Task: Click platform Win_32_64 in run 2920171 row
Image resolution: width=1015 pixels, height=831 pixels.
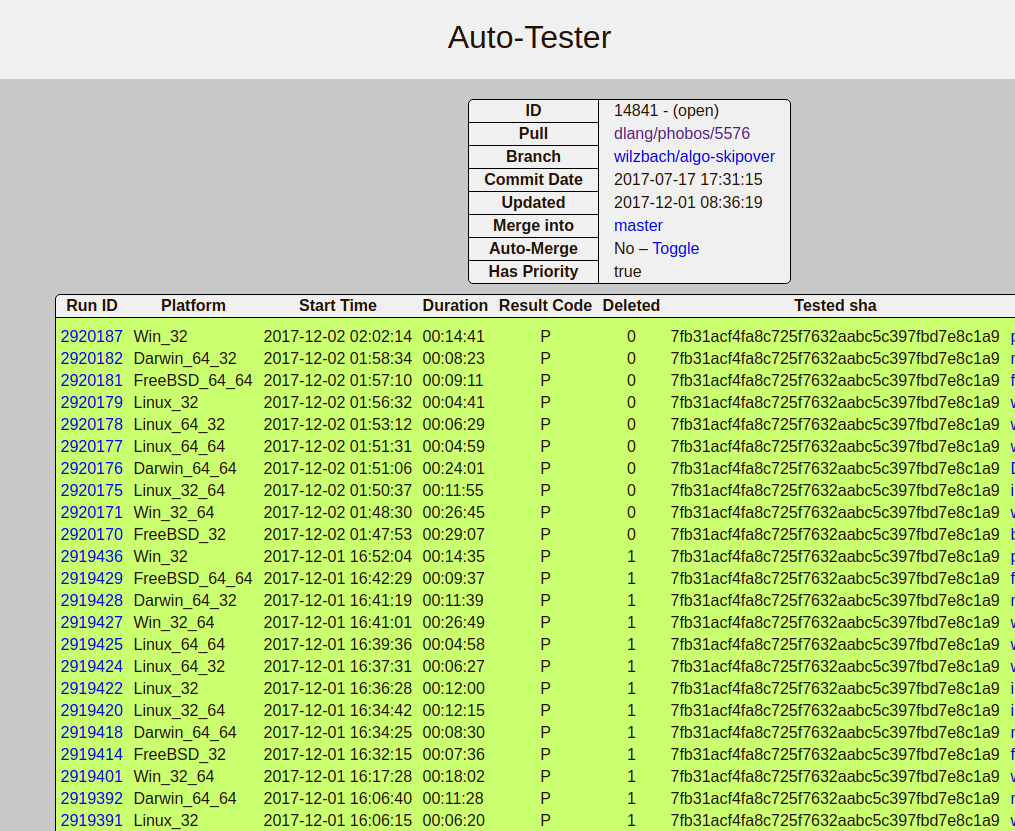Action: (x=173, y=513)
